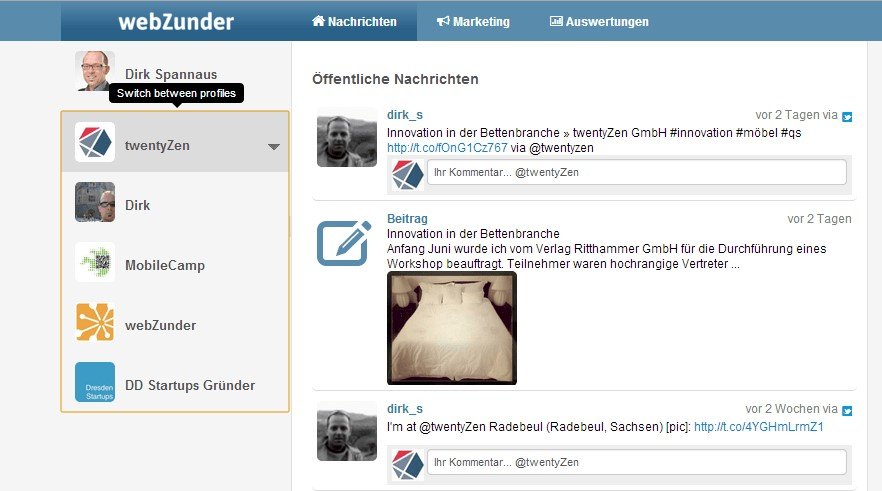Click the Dresden Startups blue icon
Screen dimensions: 882x491
coord(95,382)
